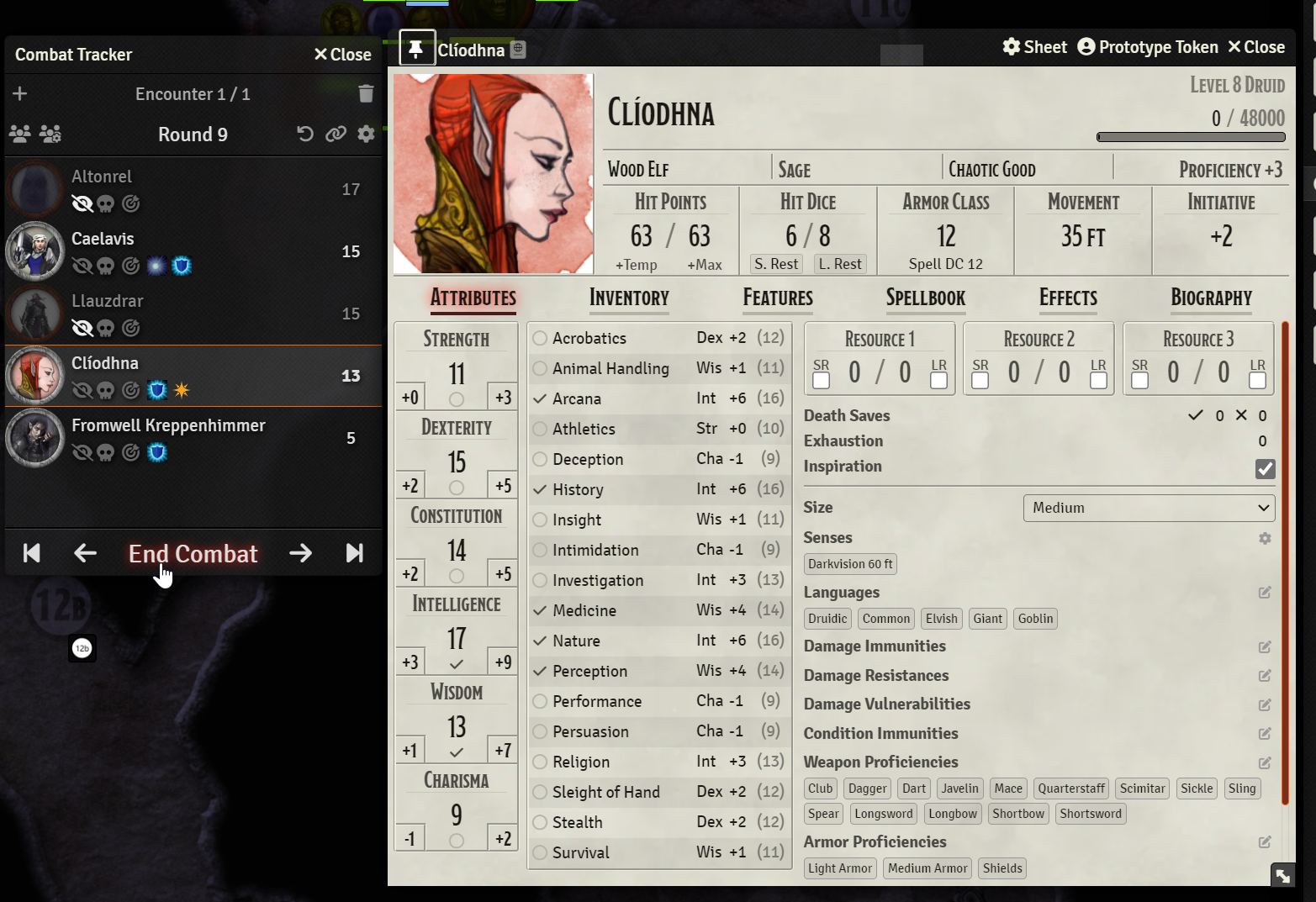Click End Combat
This screenshot has height=902, width=1316.
(193, 553)
